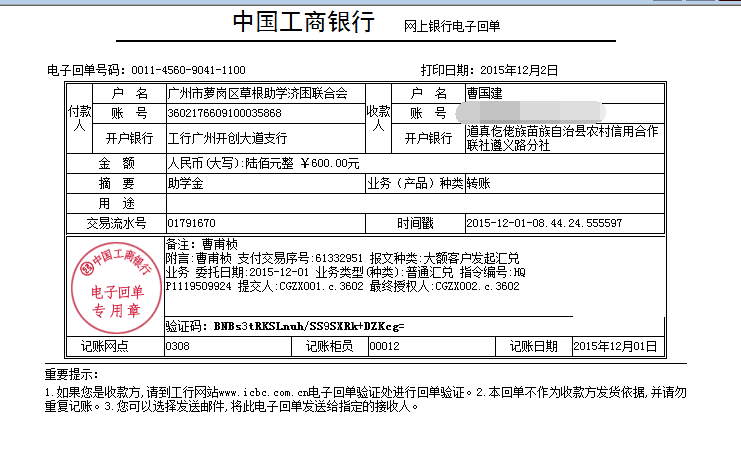This screenshot has width=741, height=455.
Task: Click the 中国工商银行 title heading
Action: (x=304, y=22)
